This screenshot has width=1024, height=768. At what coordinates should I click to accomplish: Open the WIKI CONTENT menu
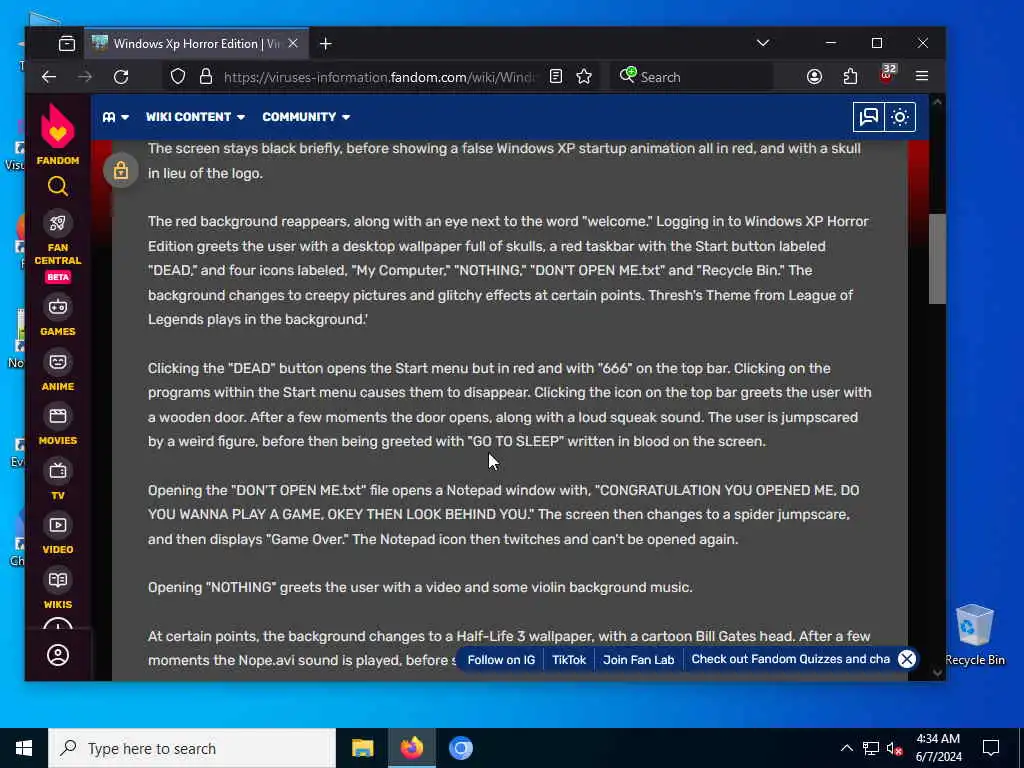pos(195,117)
